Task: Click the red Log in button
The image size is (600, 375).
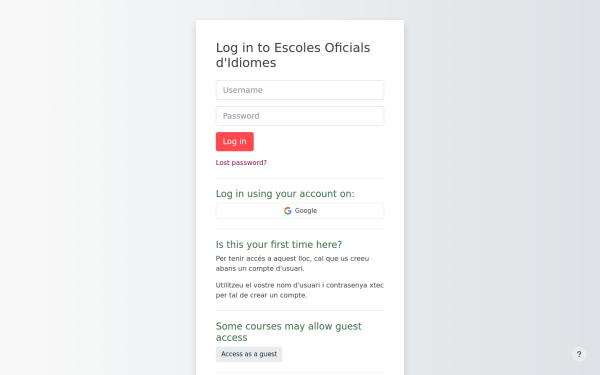Action: click(x=235, y=142)
